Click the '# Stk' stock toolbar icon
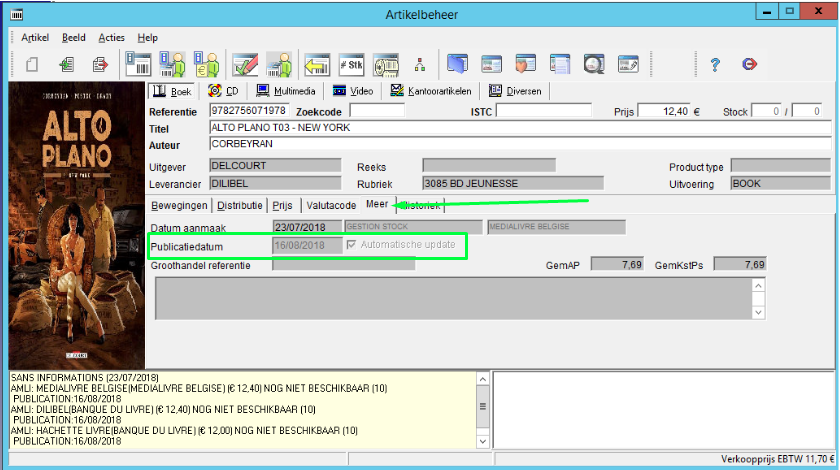 (x=351, y=64)
